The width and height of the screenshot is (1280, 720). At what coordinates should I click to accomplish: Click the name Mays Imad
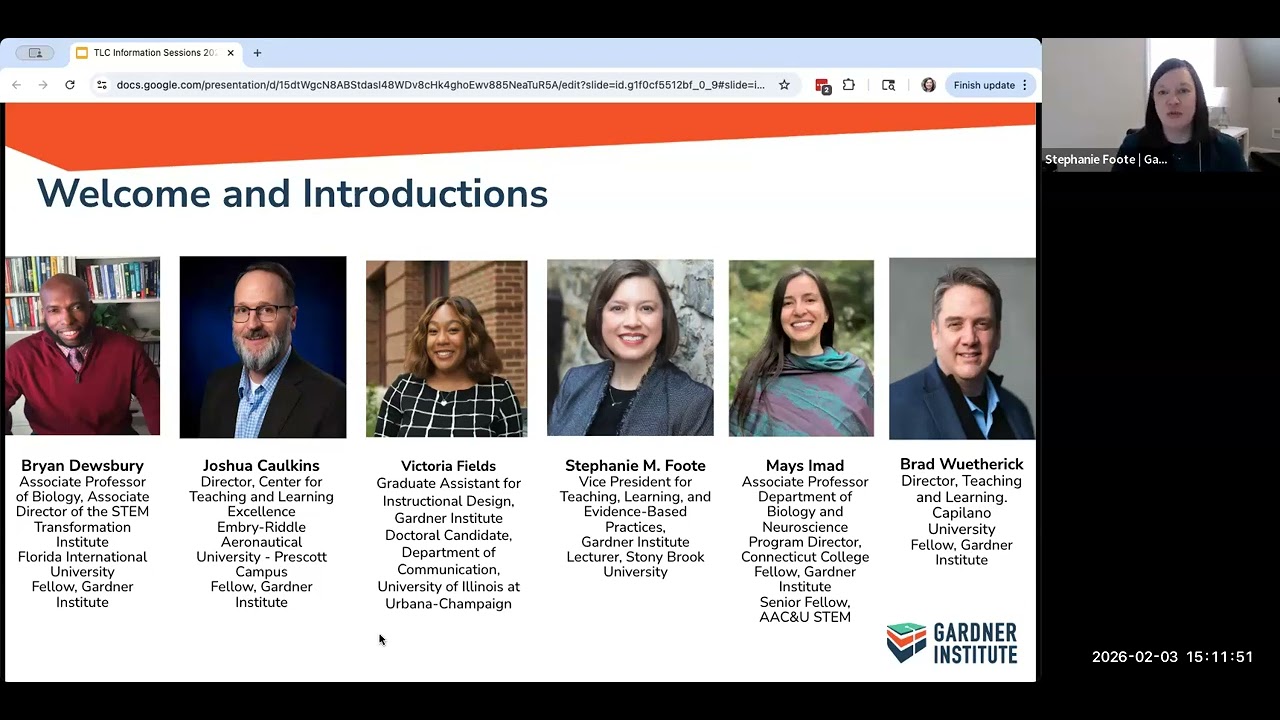[x=805, y=466]
